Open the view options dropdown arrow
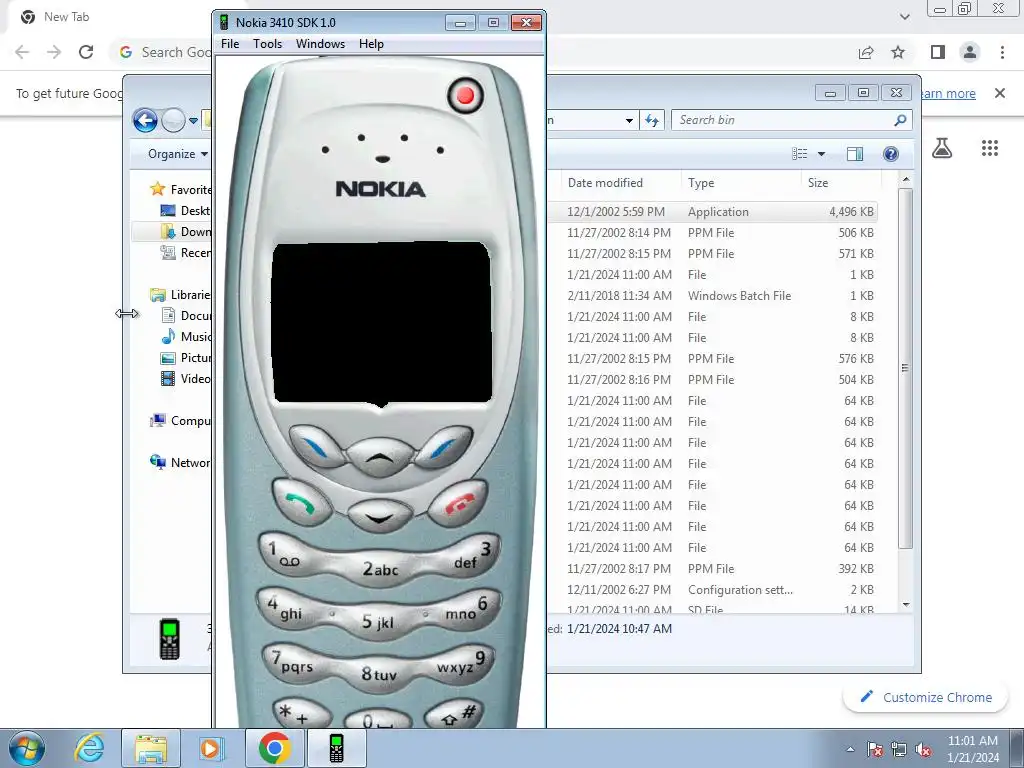Screen dimensions: 1024x768 (x=822, y=154)
